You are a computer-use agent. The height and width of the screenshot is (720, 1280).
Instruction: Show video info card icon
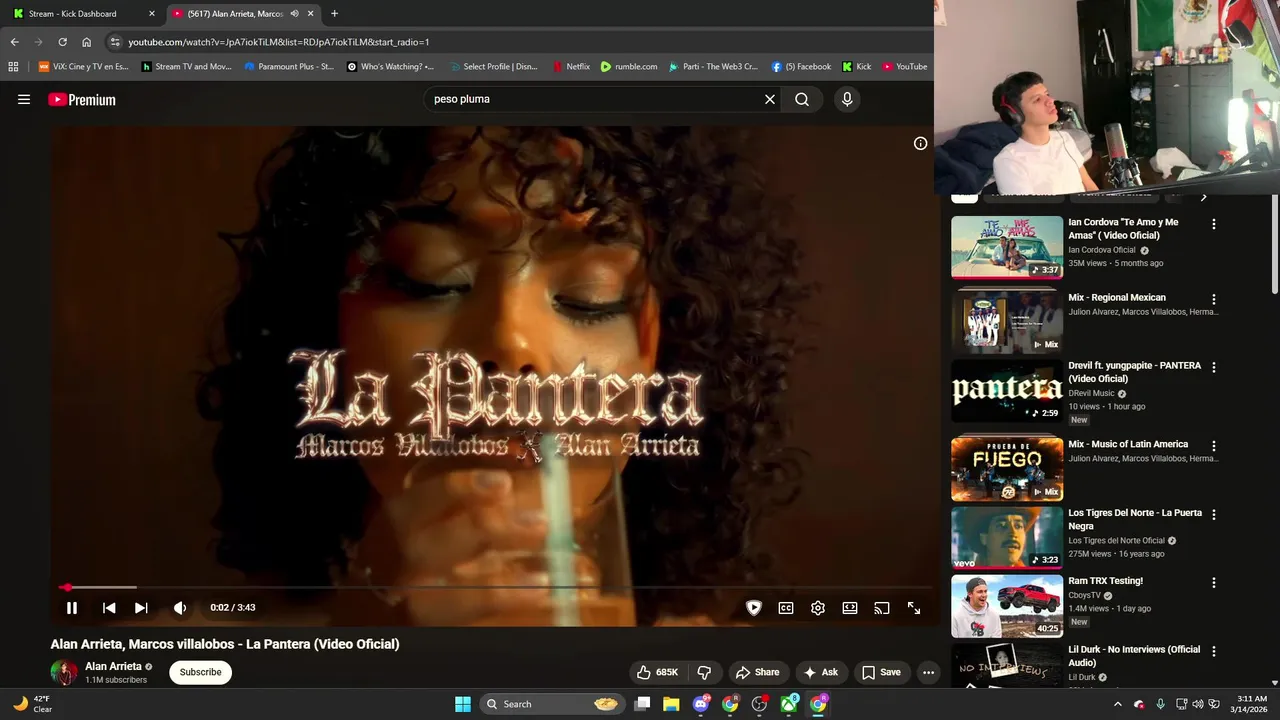[920, 143]
